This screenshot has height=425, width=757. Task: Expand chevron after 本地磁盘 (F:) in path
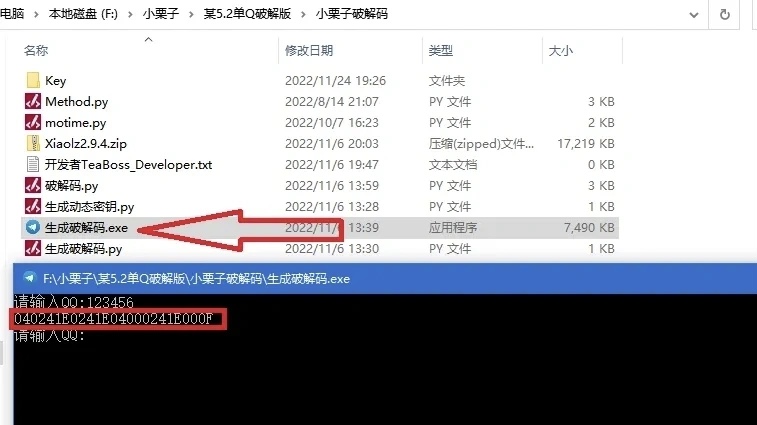(130, 14)
